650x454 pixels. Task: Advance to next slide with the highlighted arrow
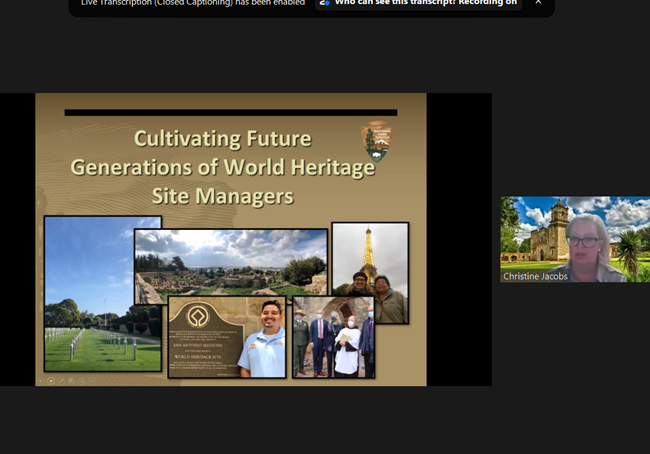(51, 380)
